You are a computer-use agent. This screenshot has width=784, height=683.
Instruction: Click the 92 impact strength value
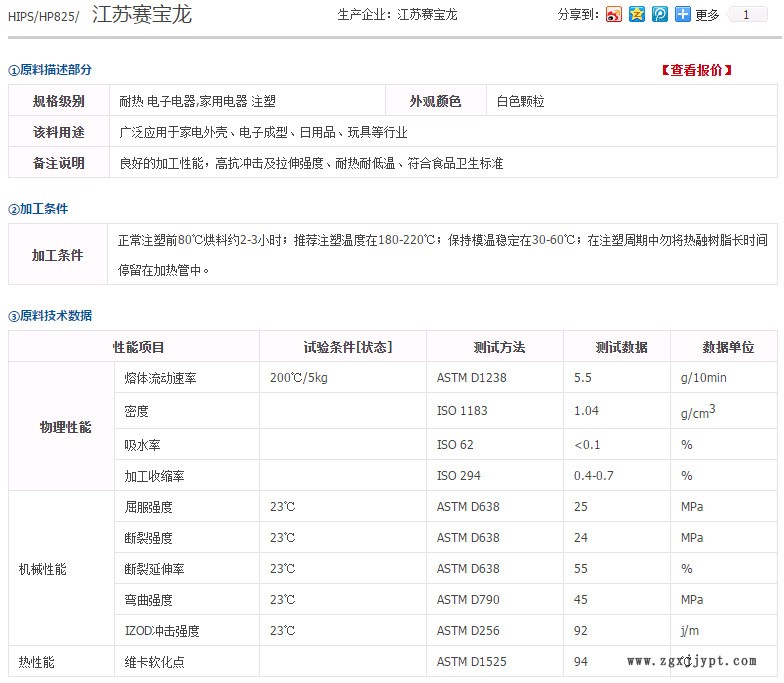(x=580, y=630)
